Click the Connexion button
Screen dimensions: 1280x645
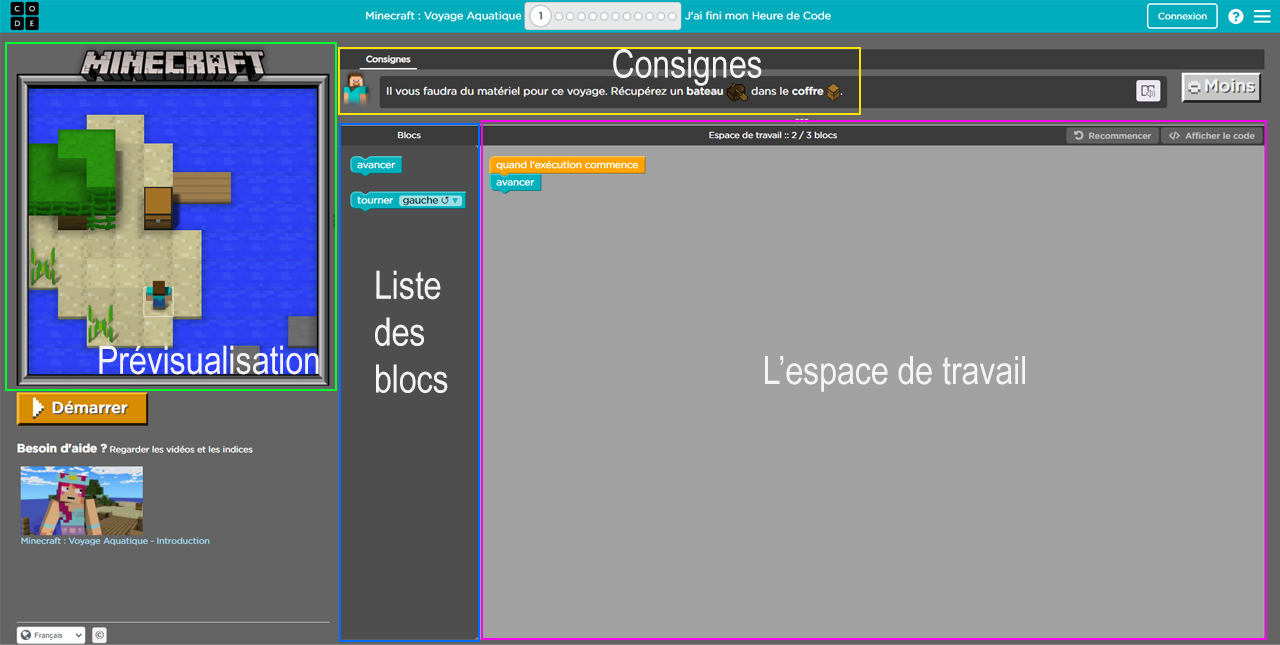[1181, 16]
